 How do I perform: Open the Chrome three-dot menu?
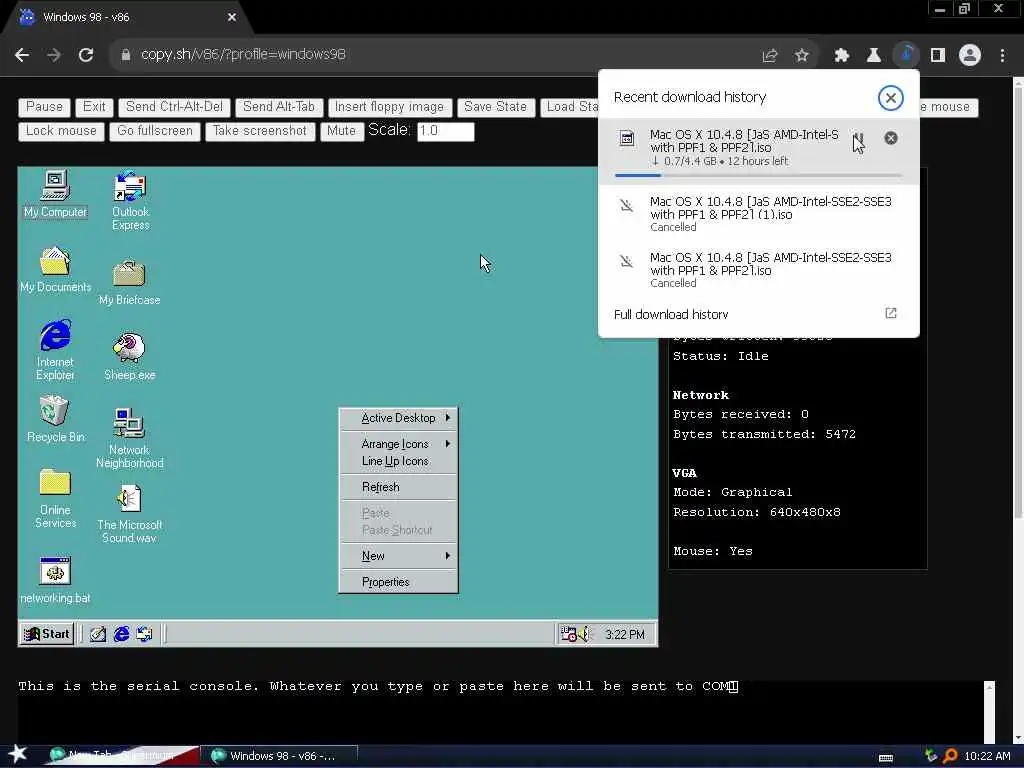1002,55
